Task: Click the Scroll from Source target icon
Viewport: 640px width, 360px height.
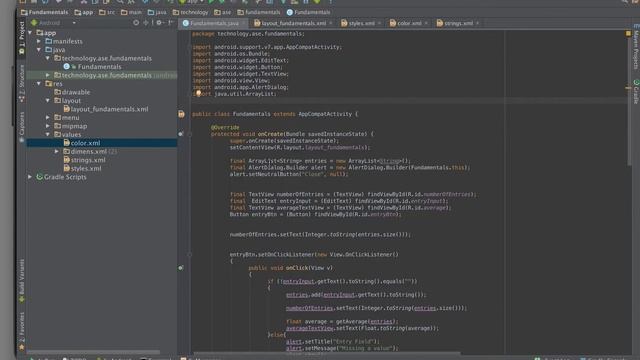Action: [136, 23]
